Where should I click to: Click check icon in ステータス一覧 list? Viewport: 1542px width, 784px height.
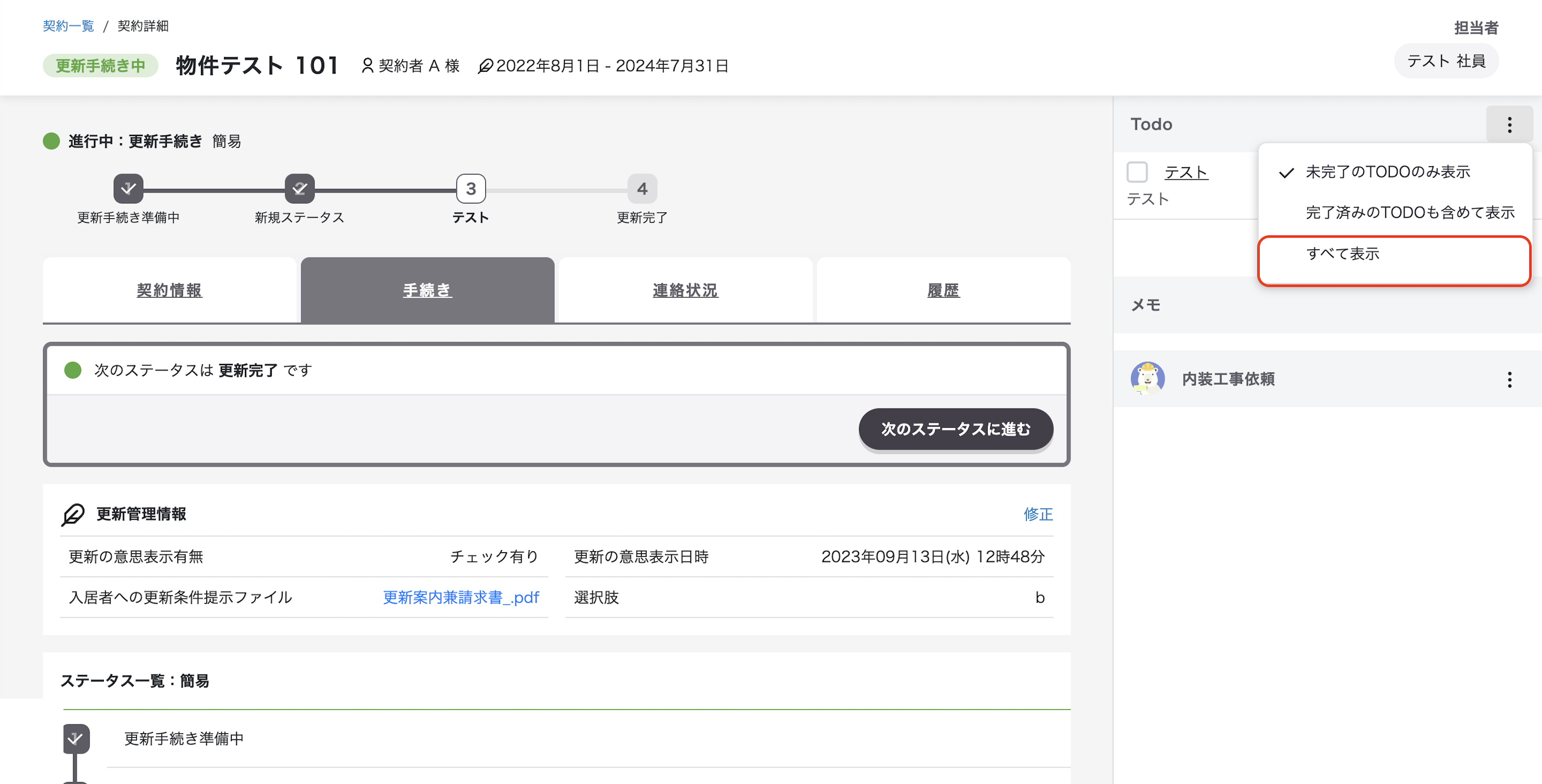[76, 738]
